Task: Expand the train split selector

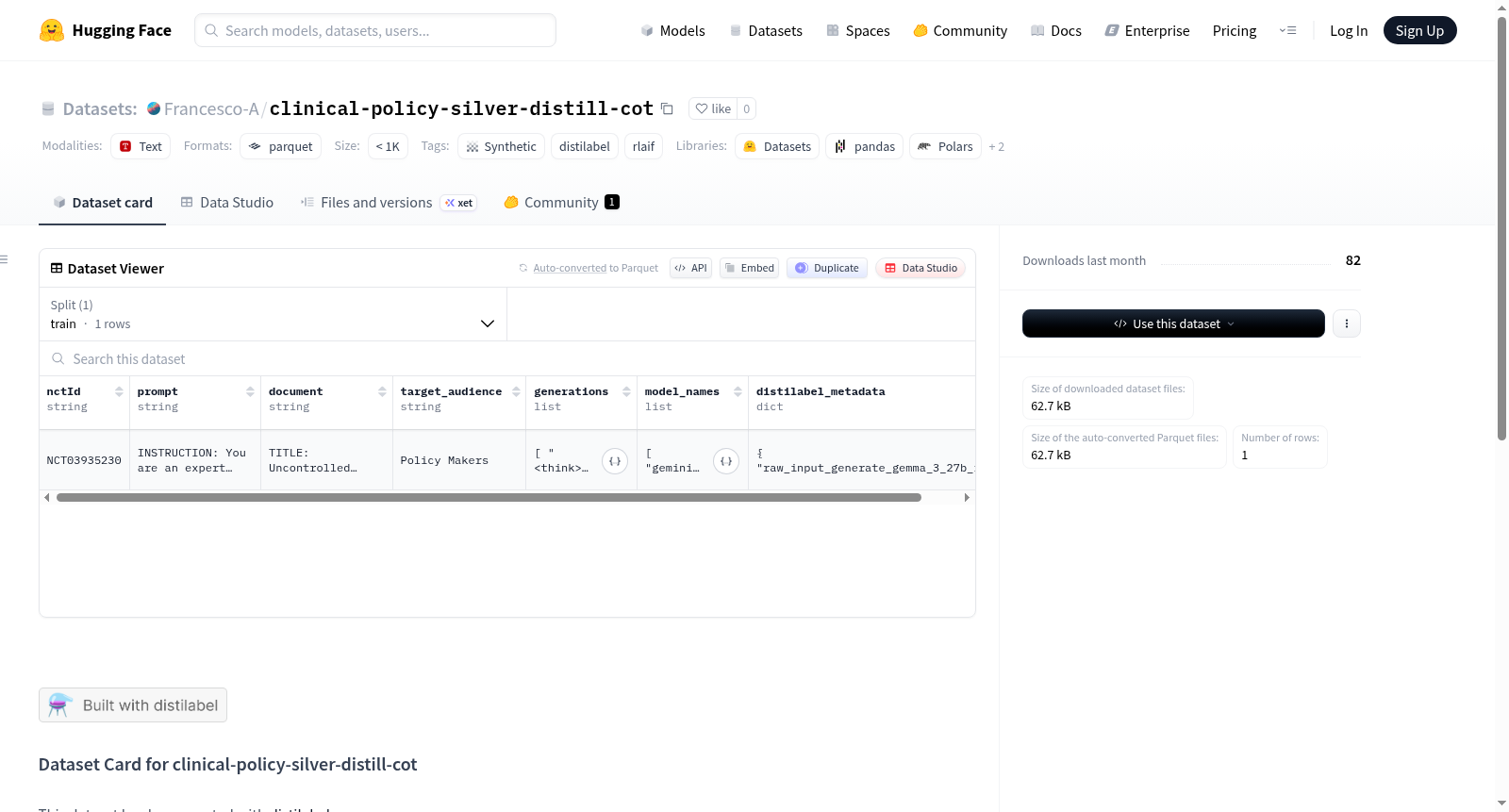Action: click(273, 314)
